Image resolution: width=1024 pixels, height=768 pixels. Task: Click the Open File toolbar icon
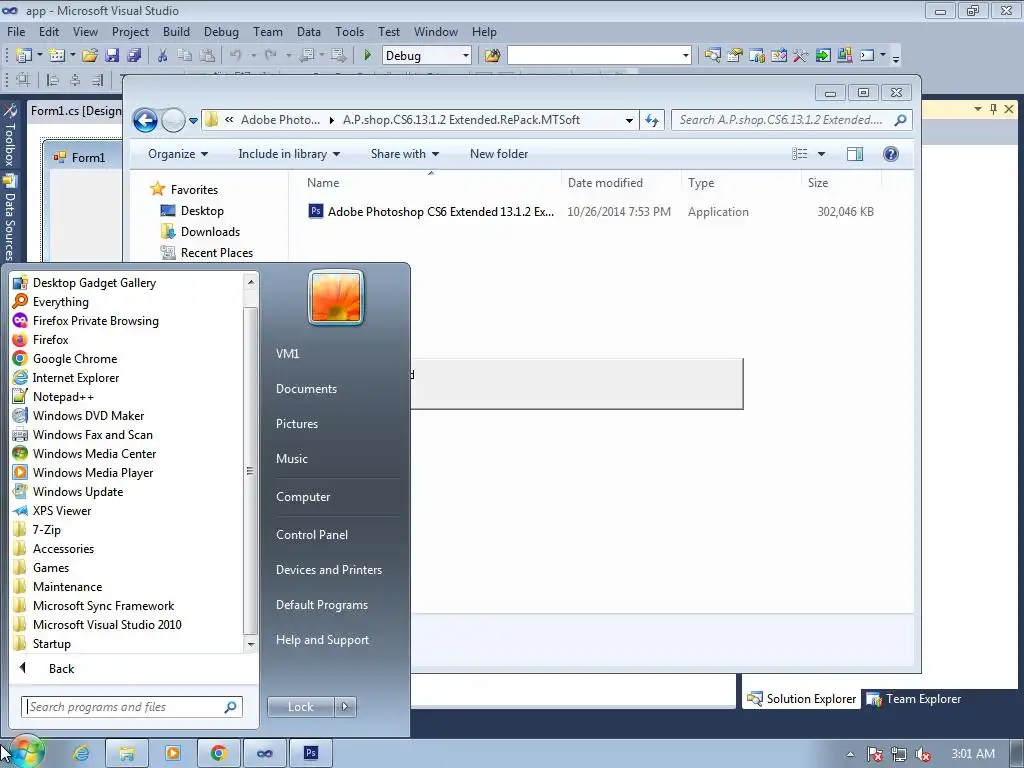coord(90,56)
